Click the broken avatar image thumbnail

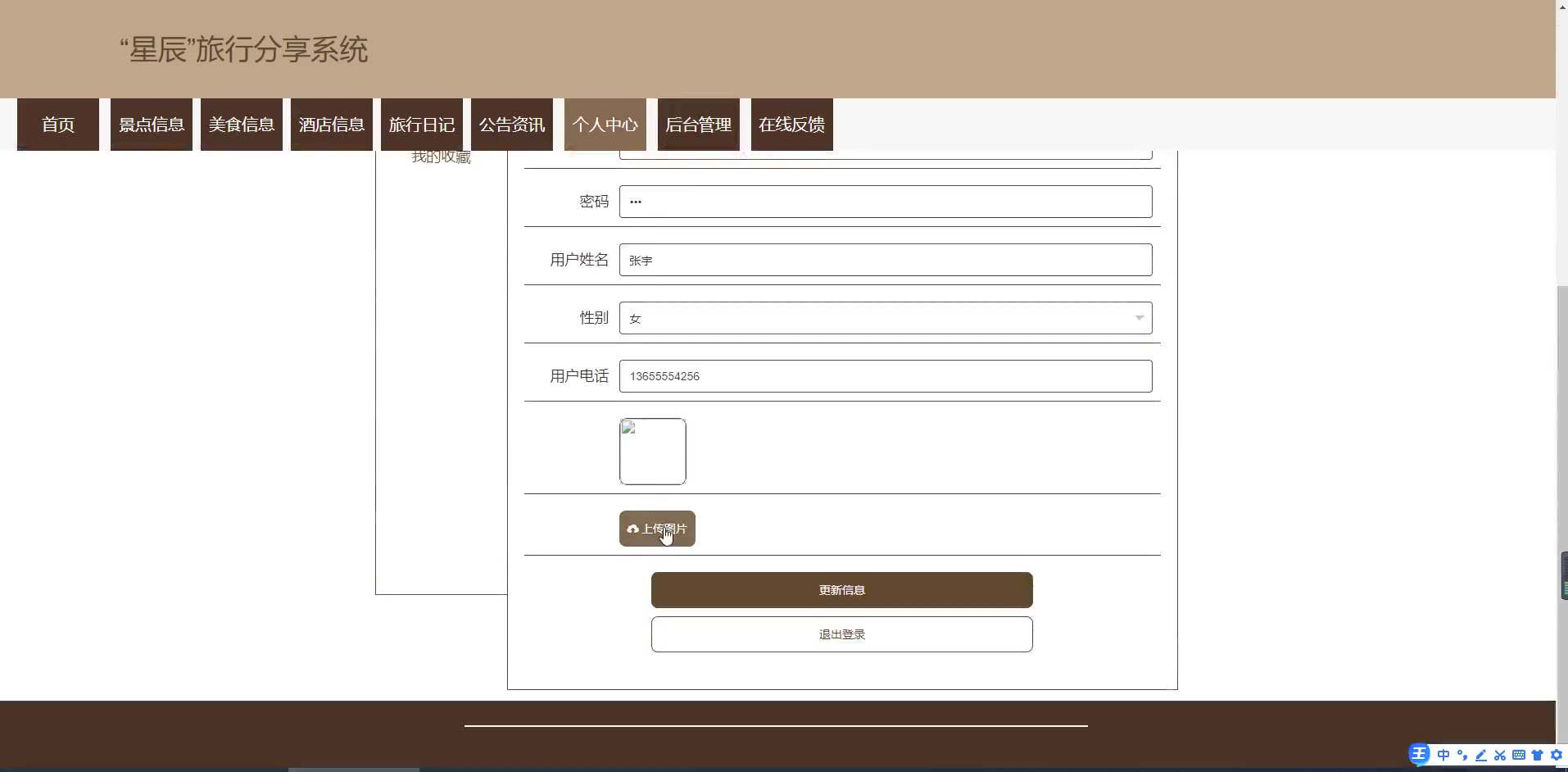tap(653, 452)
